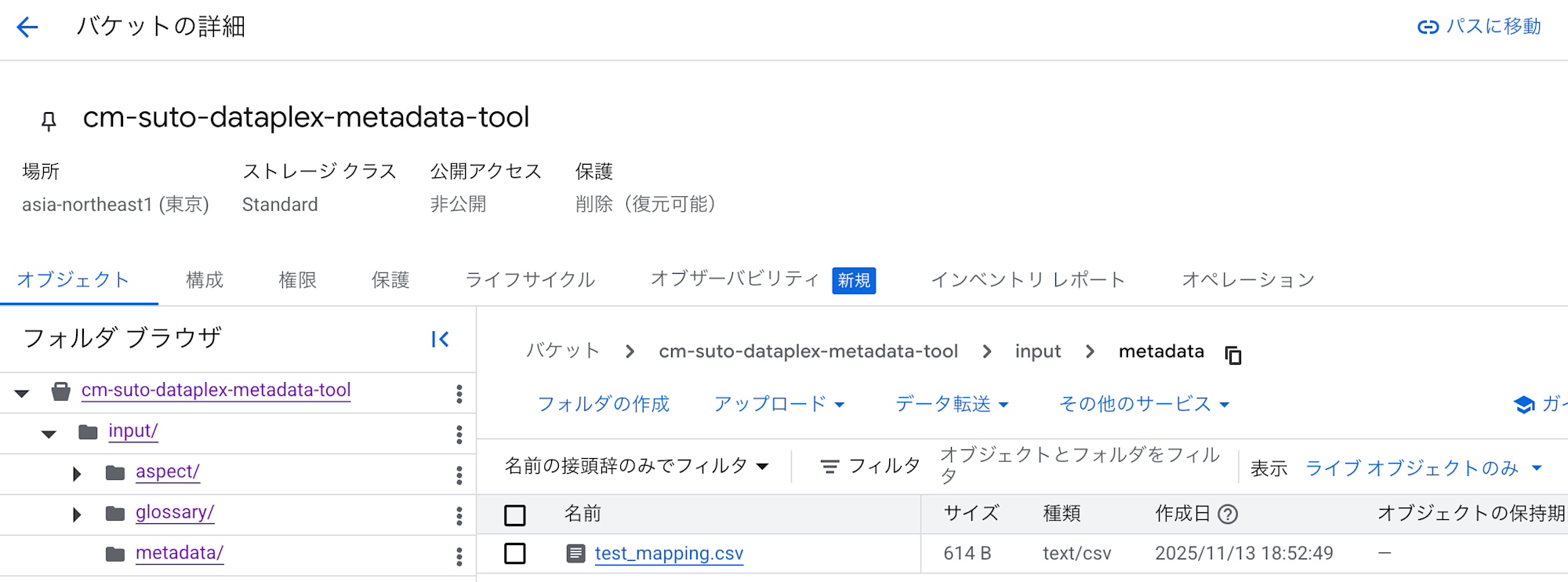Click the filter input オブジェクトとフォルダをフィルタ
The width and height of the screenshot is (1568, 582).
[1080, 466]
